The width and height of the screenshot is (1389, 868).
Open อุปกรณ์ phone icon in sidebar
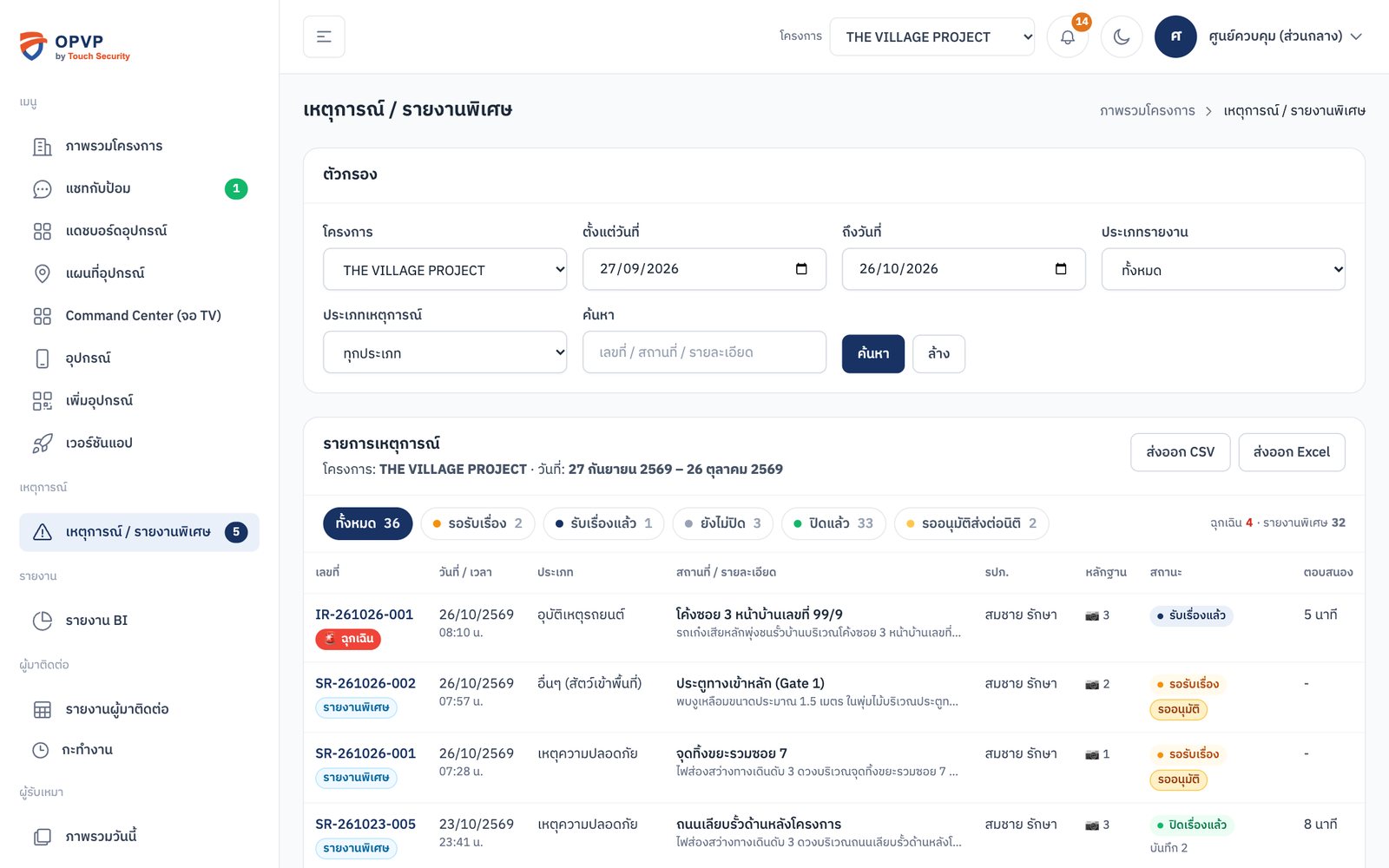click(x=42, y=358)
